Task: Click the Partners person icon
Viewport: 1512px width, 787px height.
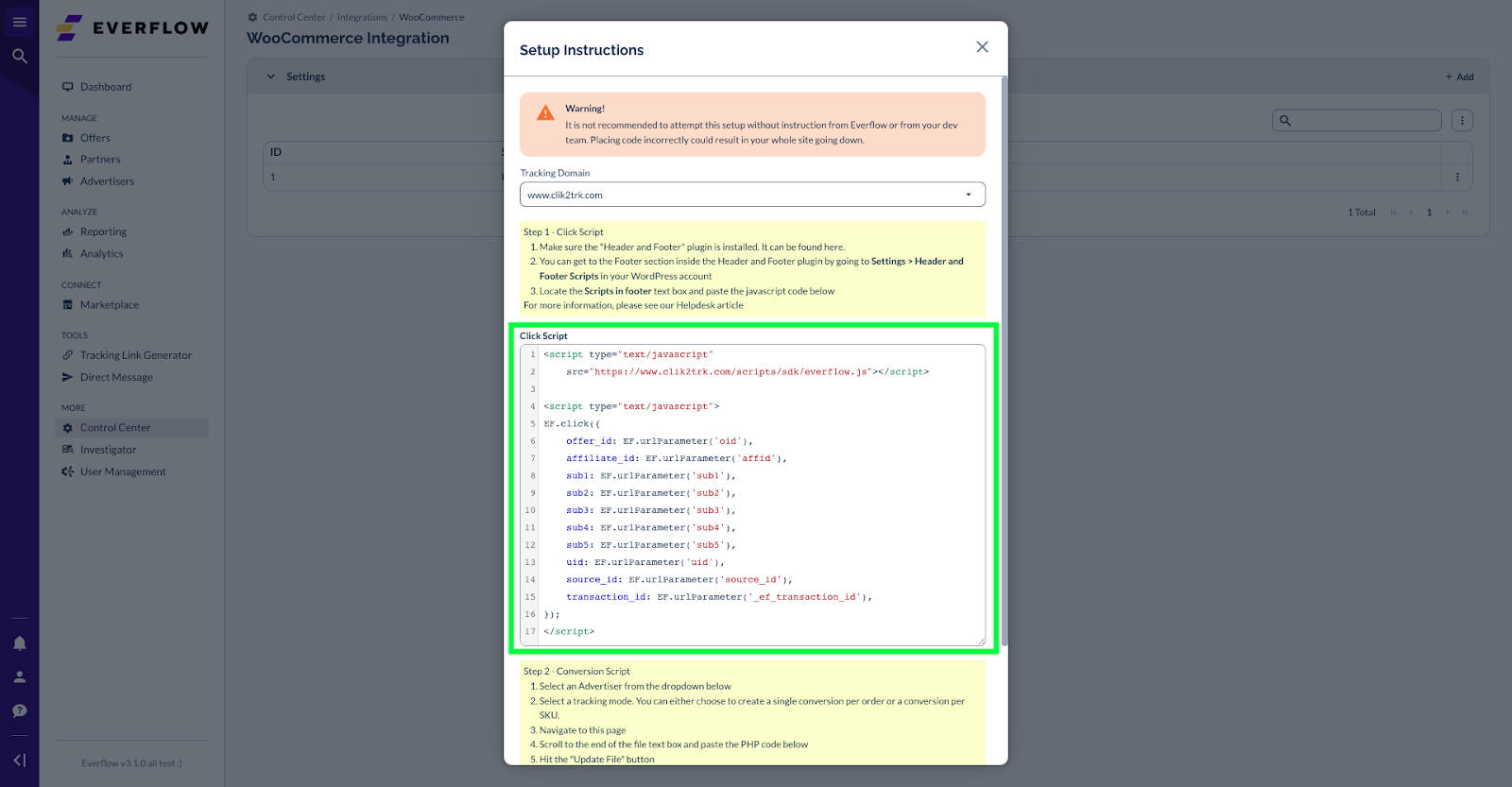Action: 68,160
